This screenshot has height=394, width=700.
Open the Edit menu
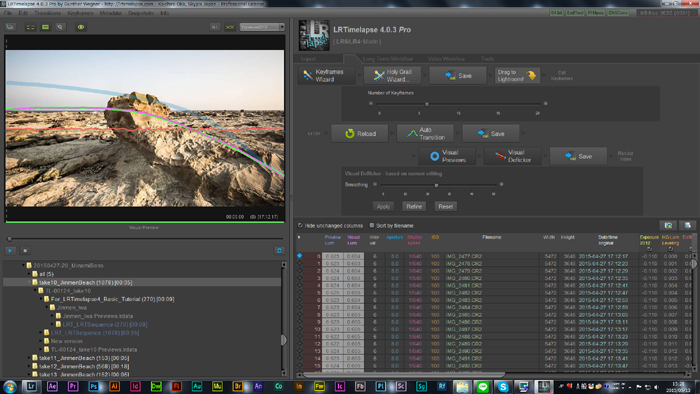coord(23,13)
